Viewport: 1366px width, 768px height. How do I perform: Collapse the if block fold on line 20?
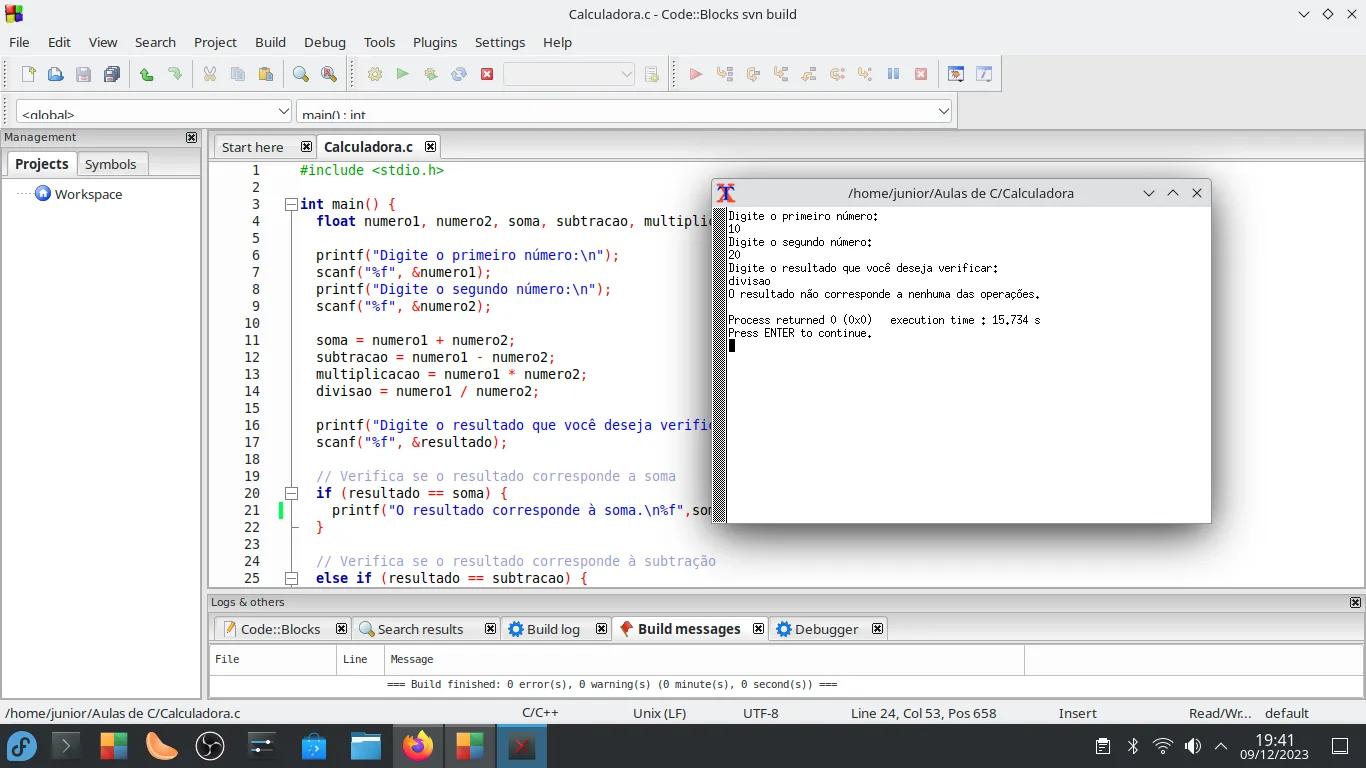tap(291, 493)
